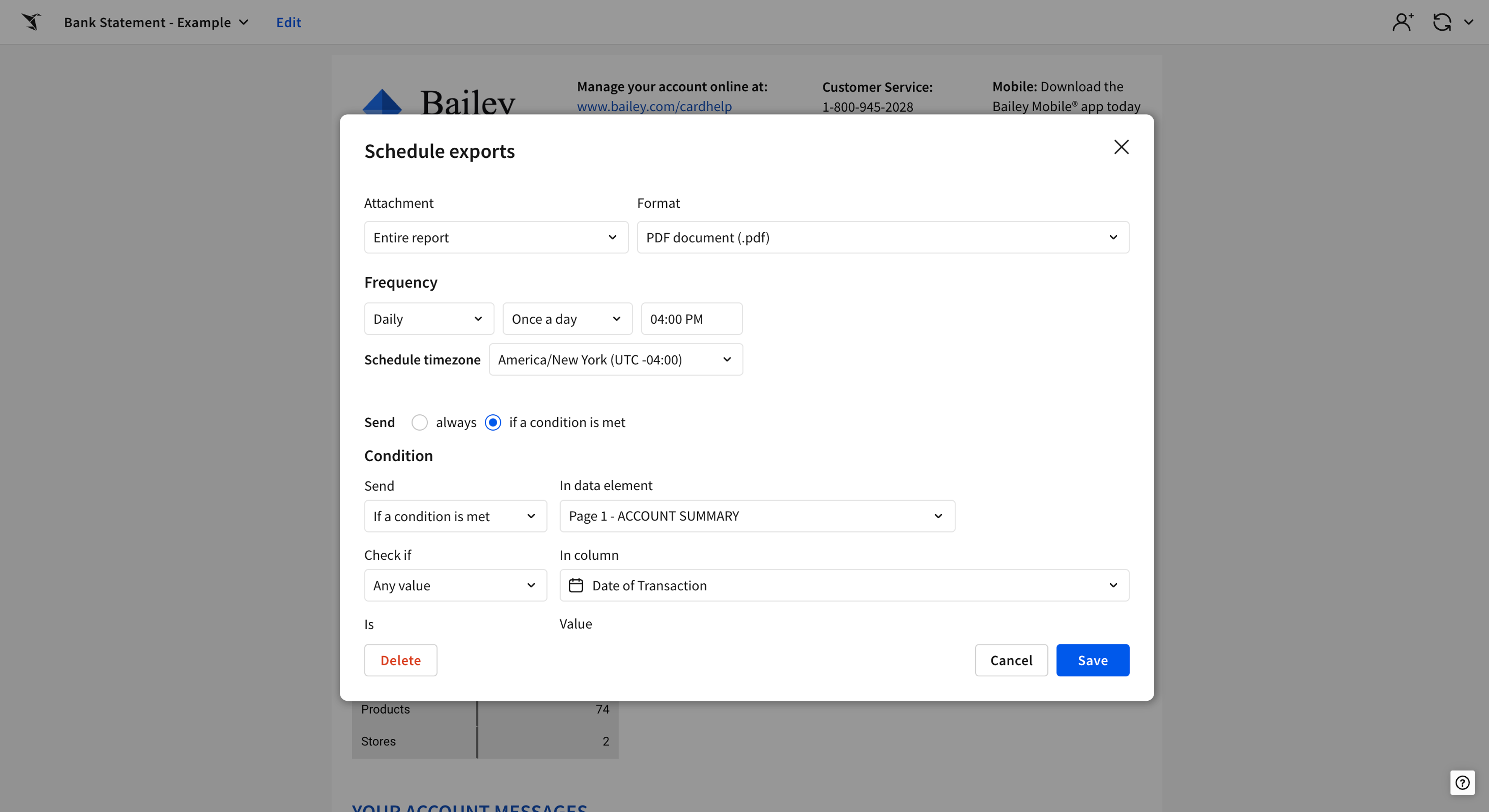1489x812 pixels.
Task: Open the Page 1 - ACCOUNT SUMMARY dropdown
Action: pos(757,516)
